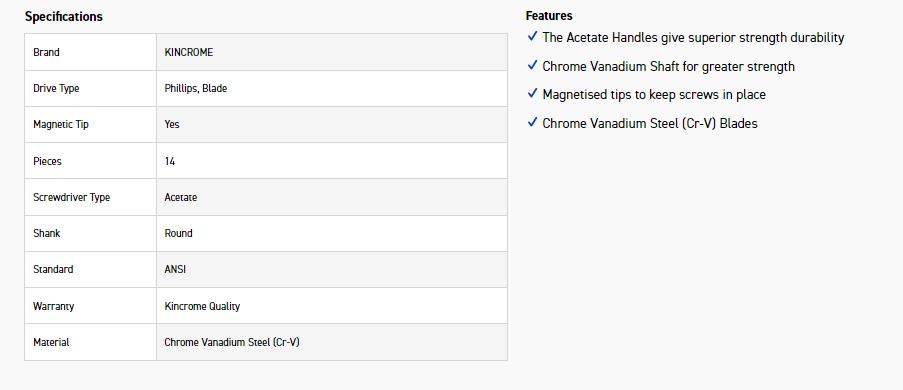Select the text 'Magnetised tips to keep screws in place'
903x390 pixels.
click(x=654, y=94)
